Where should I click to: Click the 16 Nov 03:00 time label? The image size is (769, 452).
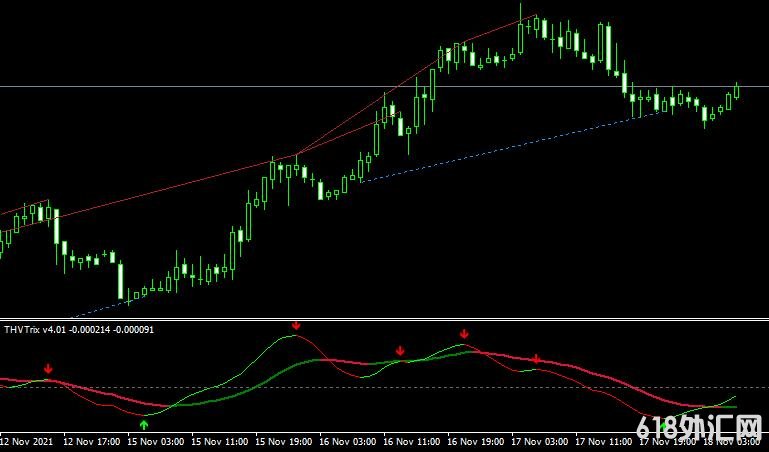click(x=348, y=442)
